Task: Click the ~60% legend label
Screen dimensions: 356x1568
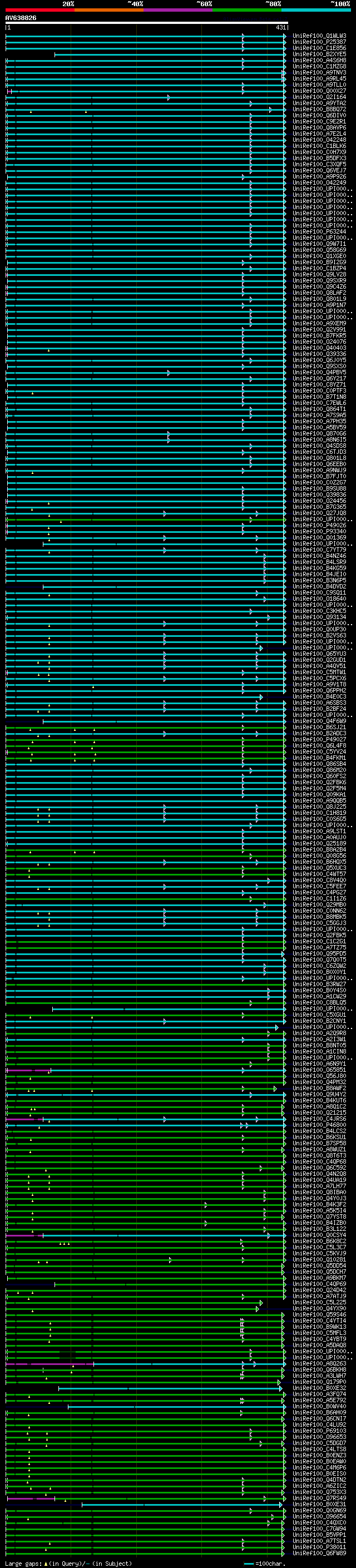Action: [x=204, y=4]
